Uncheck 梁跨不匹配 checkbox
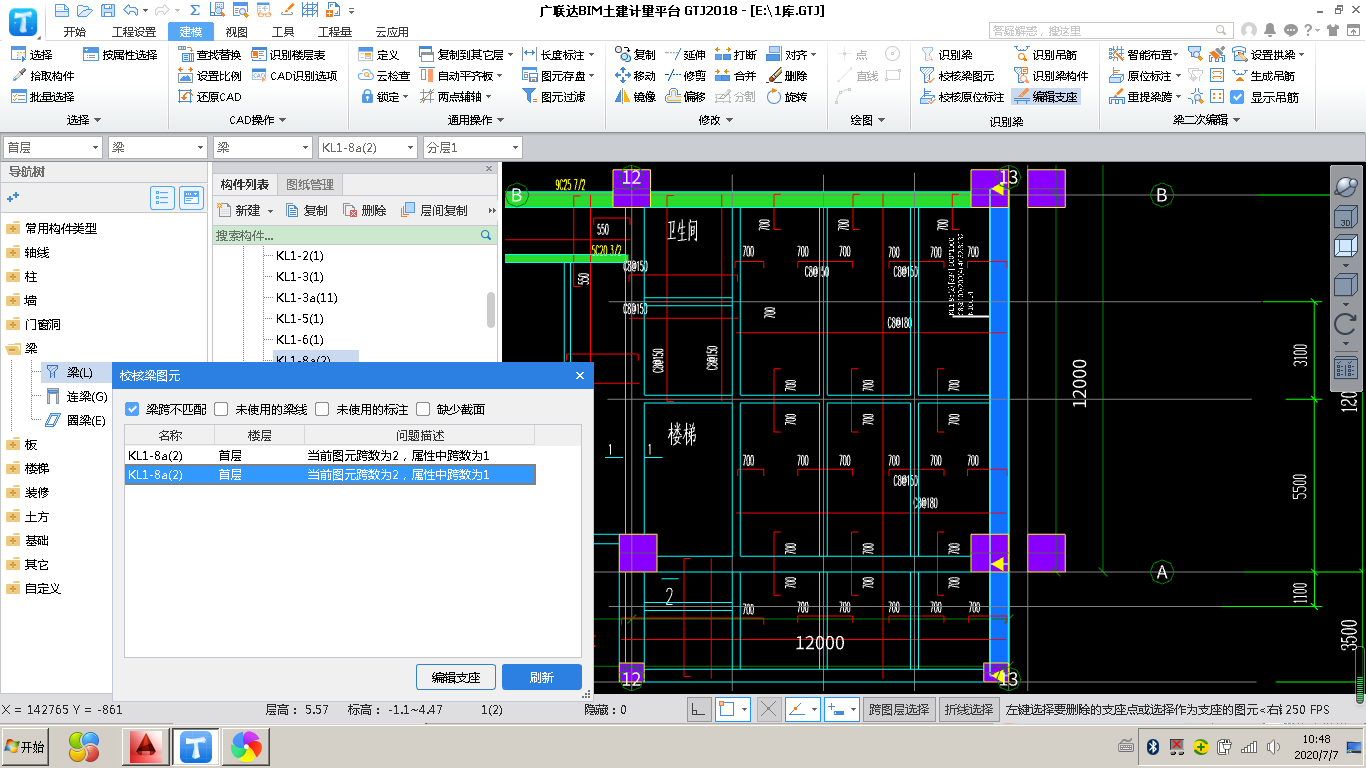Viewport: 1366px width, 768px height. [132, 409]
